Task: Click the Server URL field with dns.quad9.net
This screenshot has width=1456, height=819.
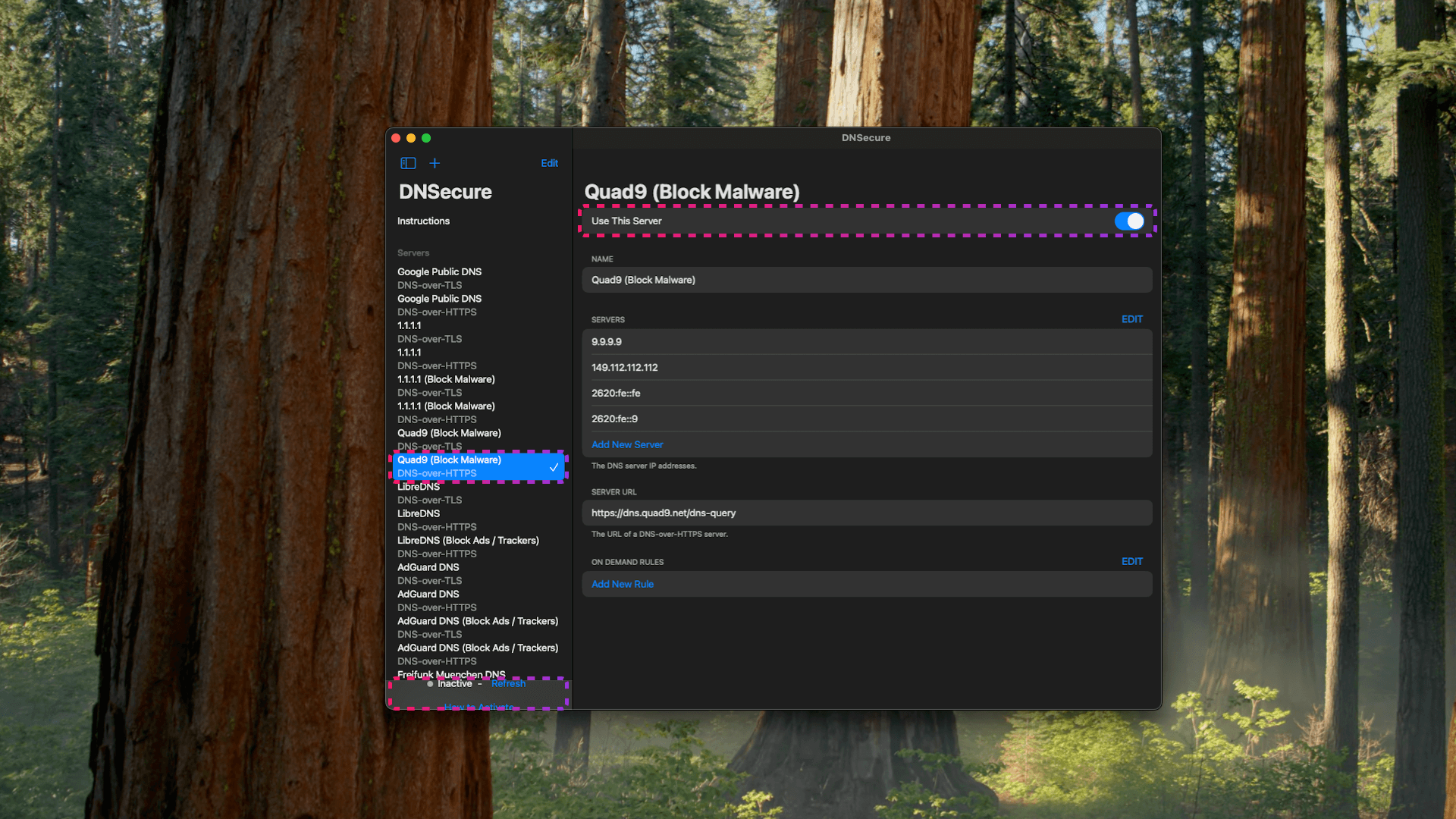Action: (x=867, y=513)
